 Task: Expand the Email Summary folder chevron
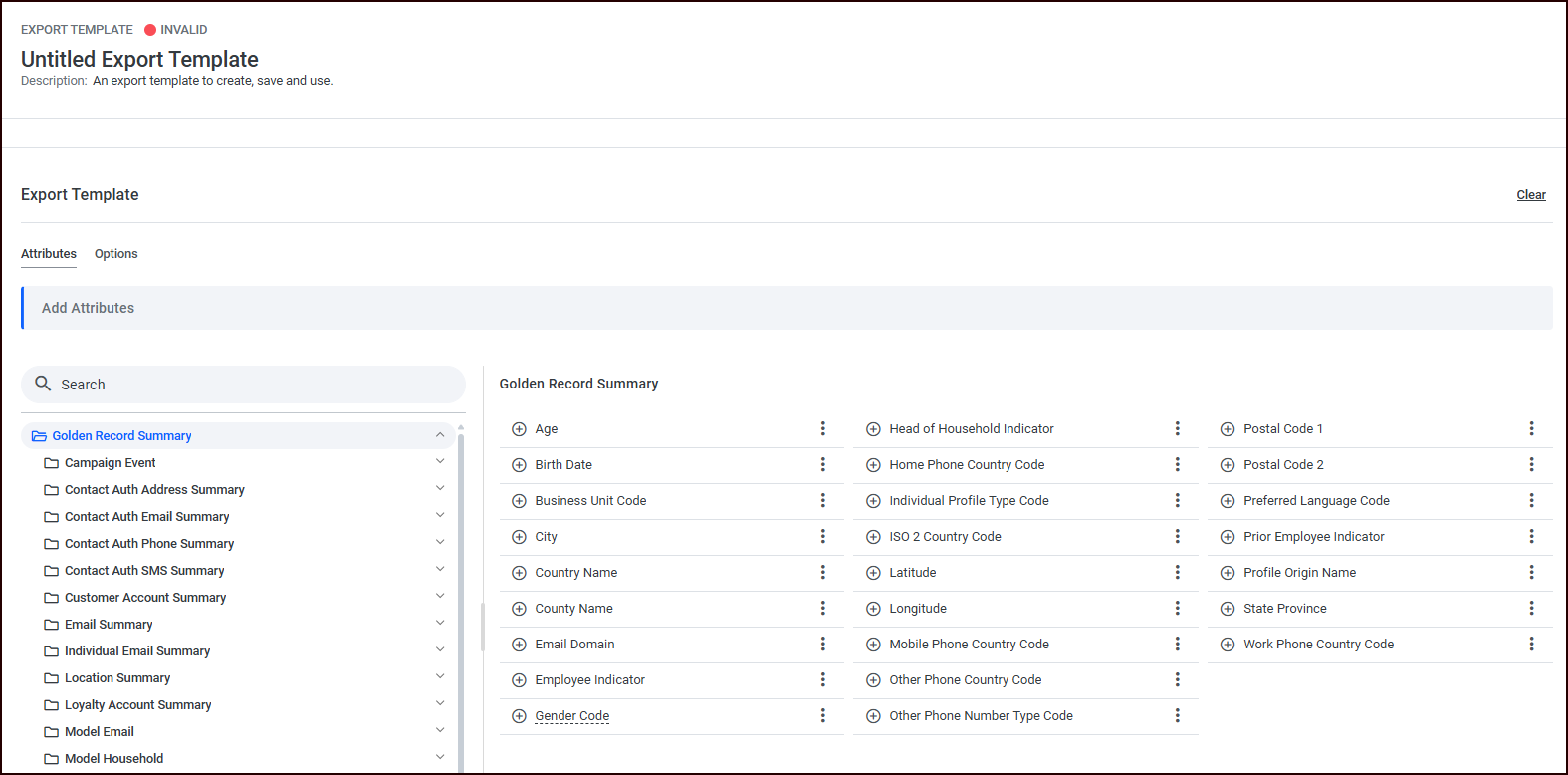coord(440,624)
